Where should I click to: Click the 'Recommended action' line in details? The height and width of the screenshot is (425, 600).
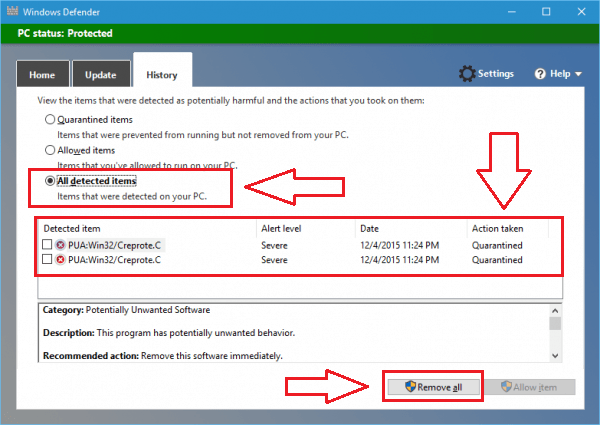coord(163,356)
